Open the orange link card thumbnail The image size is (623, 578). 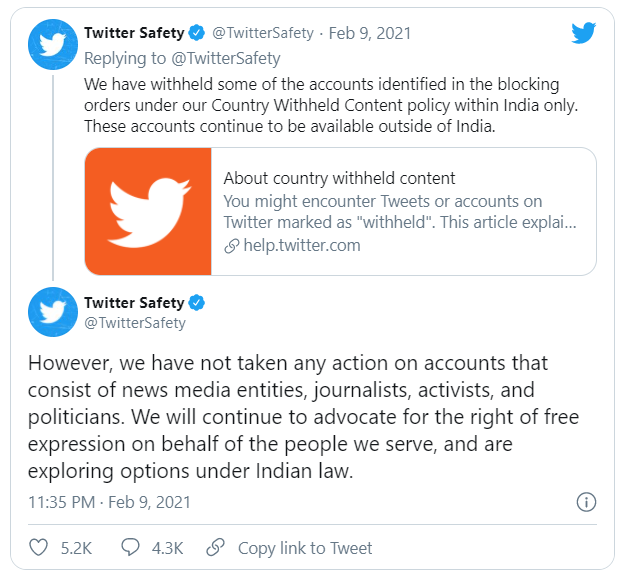148,211
